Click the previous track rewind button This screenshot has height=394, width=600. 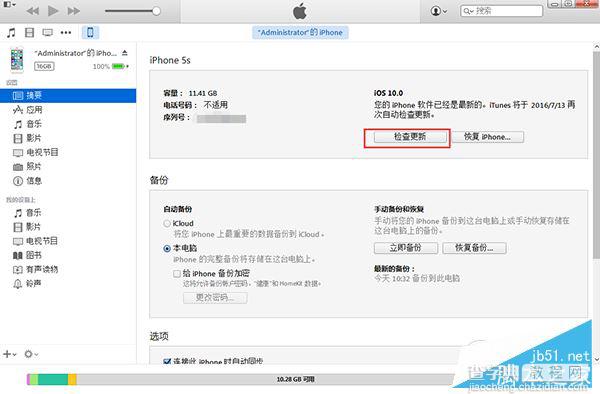[x=33, y=11]
